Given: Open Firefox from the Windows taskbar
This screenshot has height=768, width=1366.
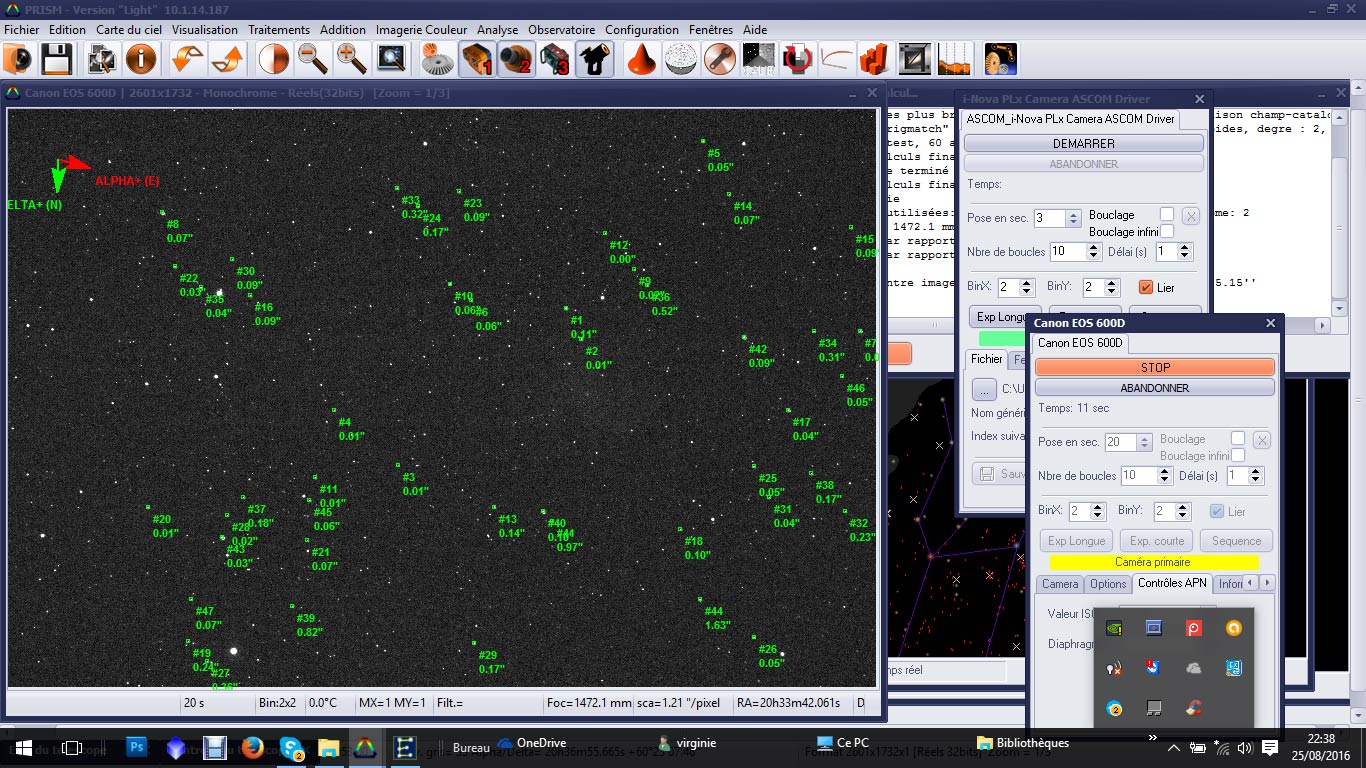Looking at the screenshot, I should point(252,747).
